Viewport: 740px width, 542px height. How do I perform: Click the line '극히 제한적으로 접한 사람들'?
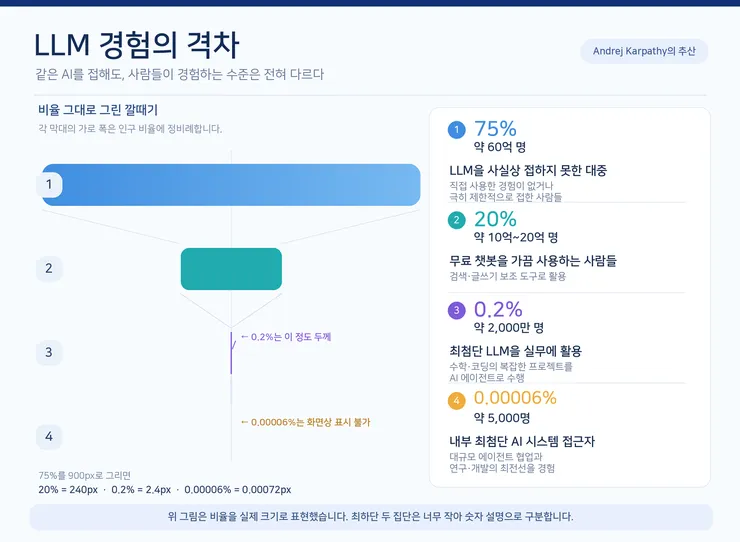click(x=505, y=197)
